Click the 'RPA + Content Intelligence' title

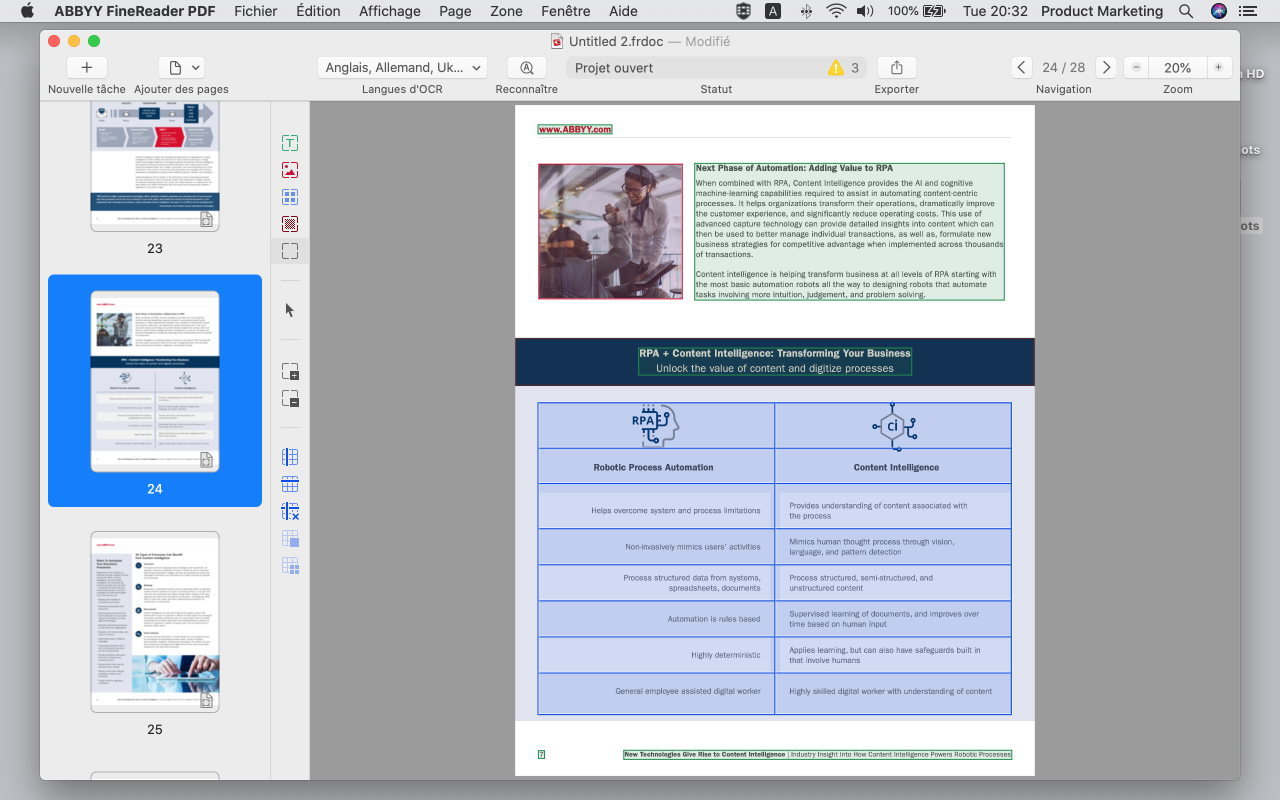pos(775,353)
